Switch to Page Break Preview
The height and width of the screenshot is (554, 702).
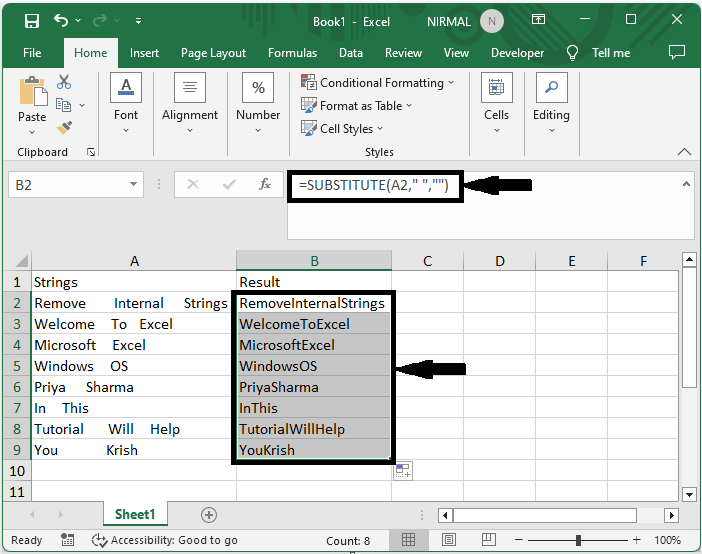tap(488, 540)
